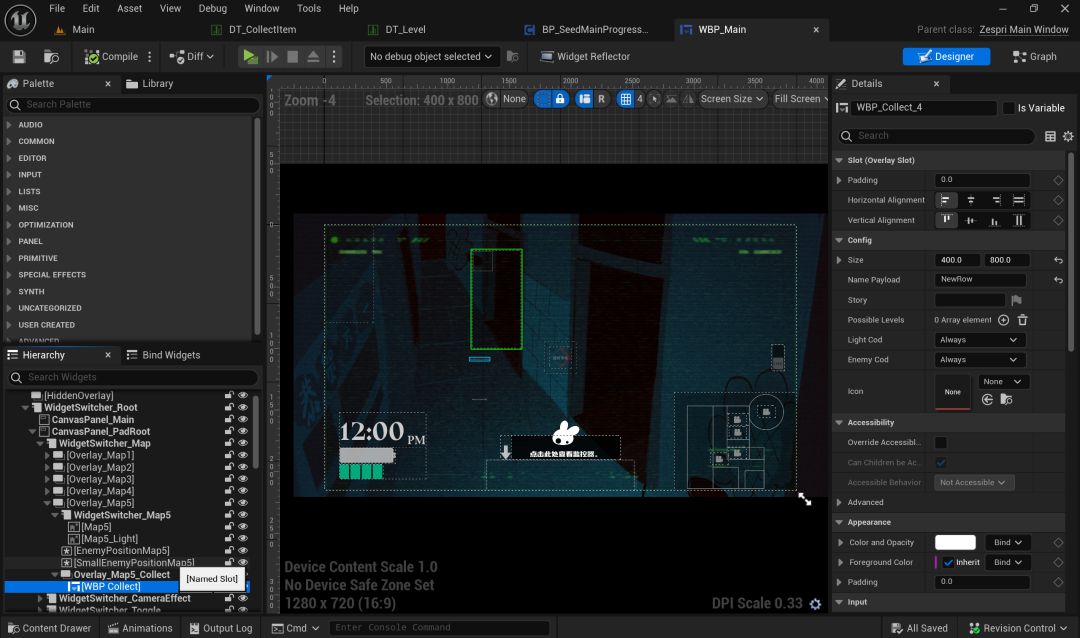
Task: Open the Asset menu
Action: [129, 8]
